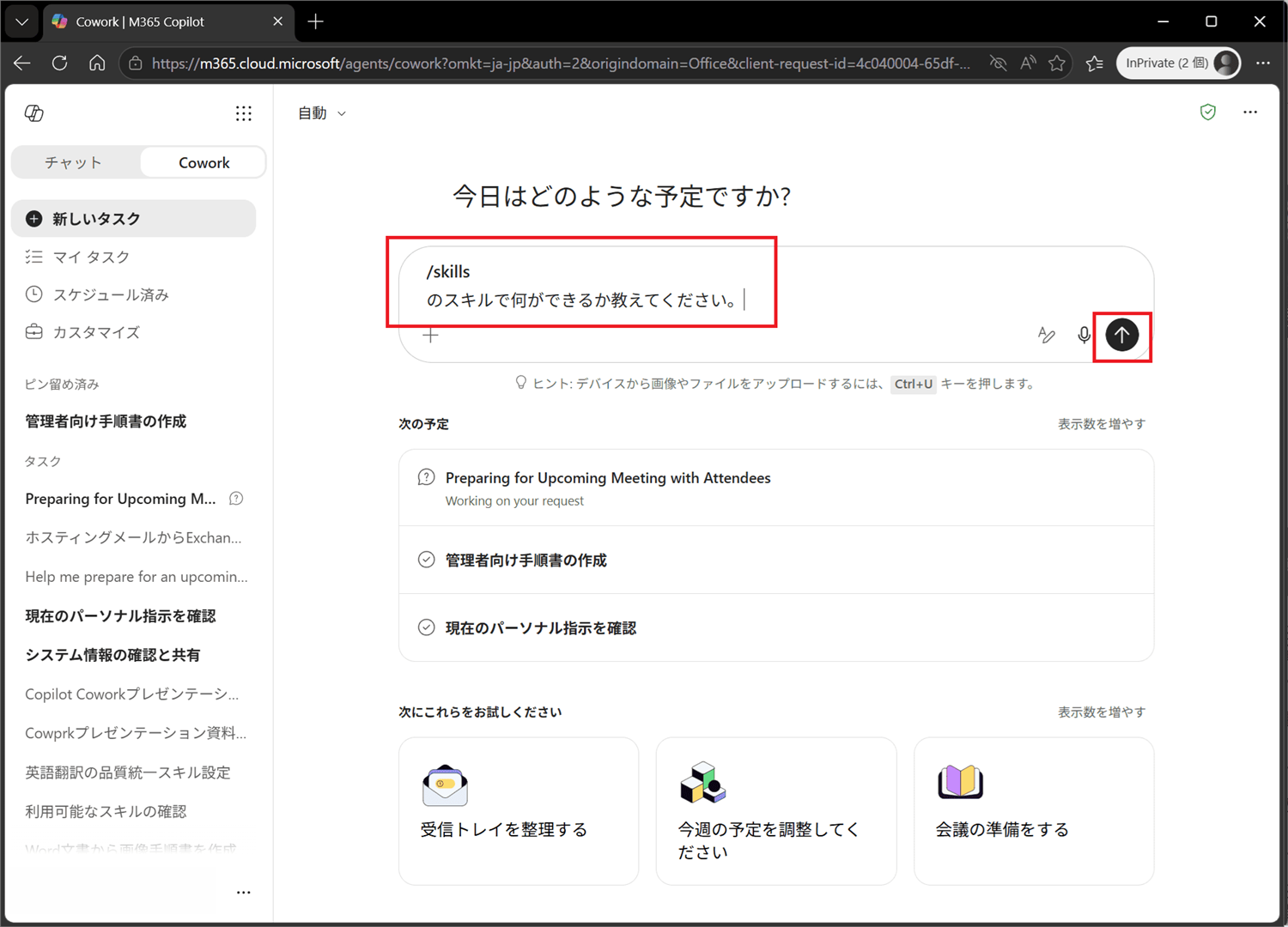
Task: Choose the 会議の準備をする suggestion card
Action: (x=1034, y=811)
